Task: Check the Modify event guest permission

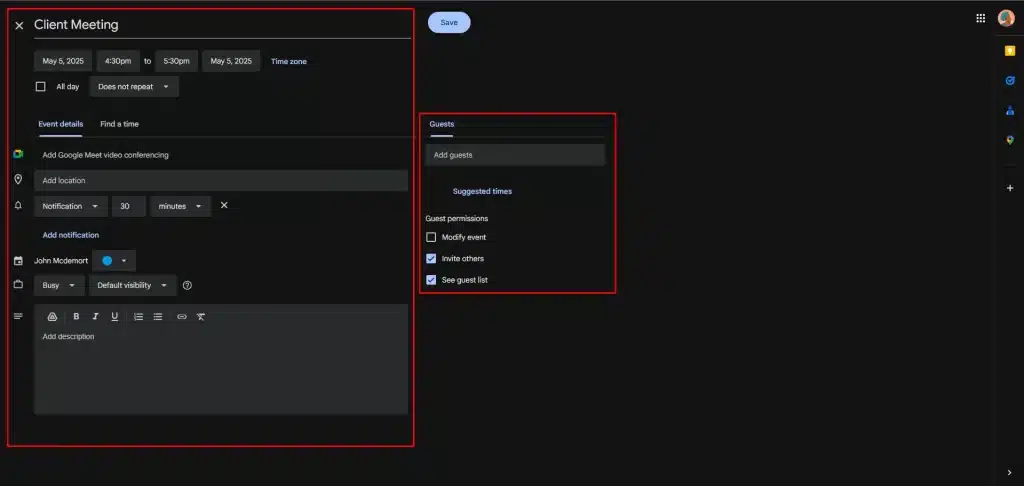Action: tap(431, 237)
